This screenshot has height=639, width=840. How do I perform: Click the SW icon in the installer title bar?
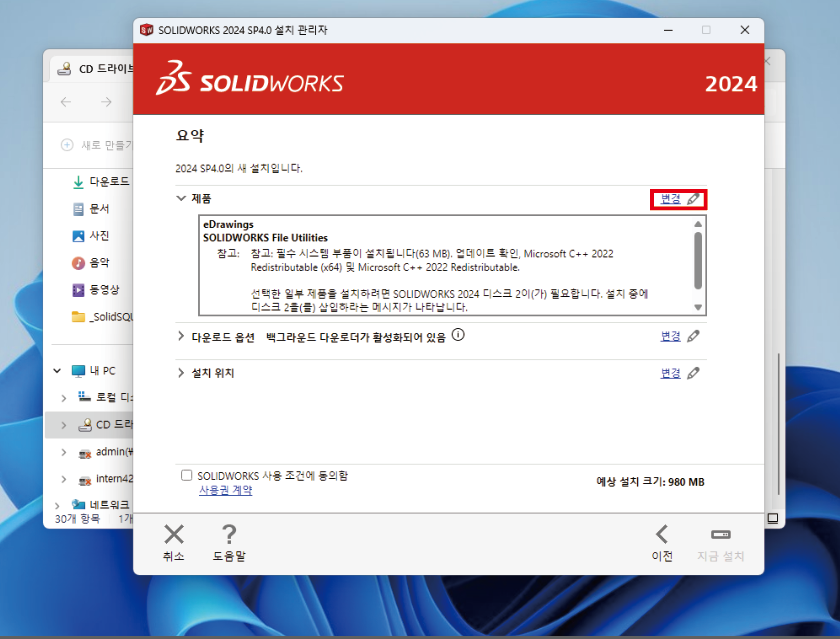(146, 30)
